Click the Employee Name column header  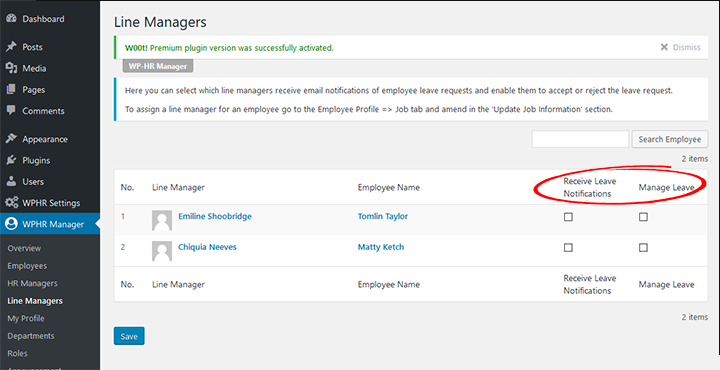pyautogui.click(x=388, y=187)
